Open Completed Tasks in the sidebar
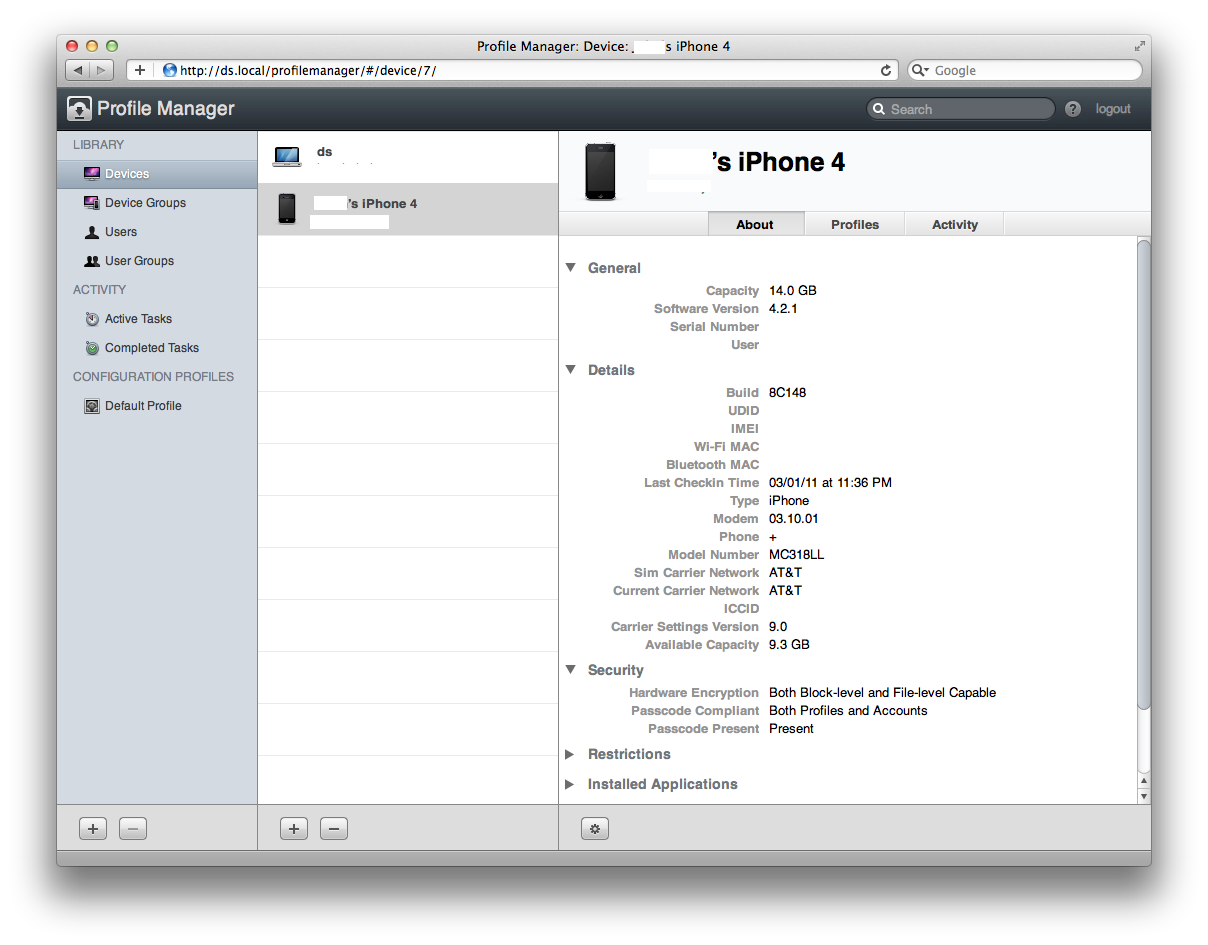Screen dimensions: 1208x945 pyautogui.click(x=157, y=348)
